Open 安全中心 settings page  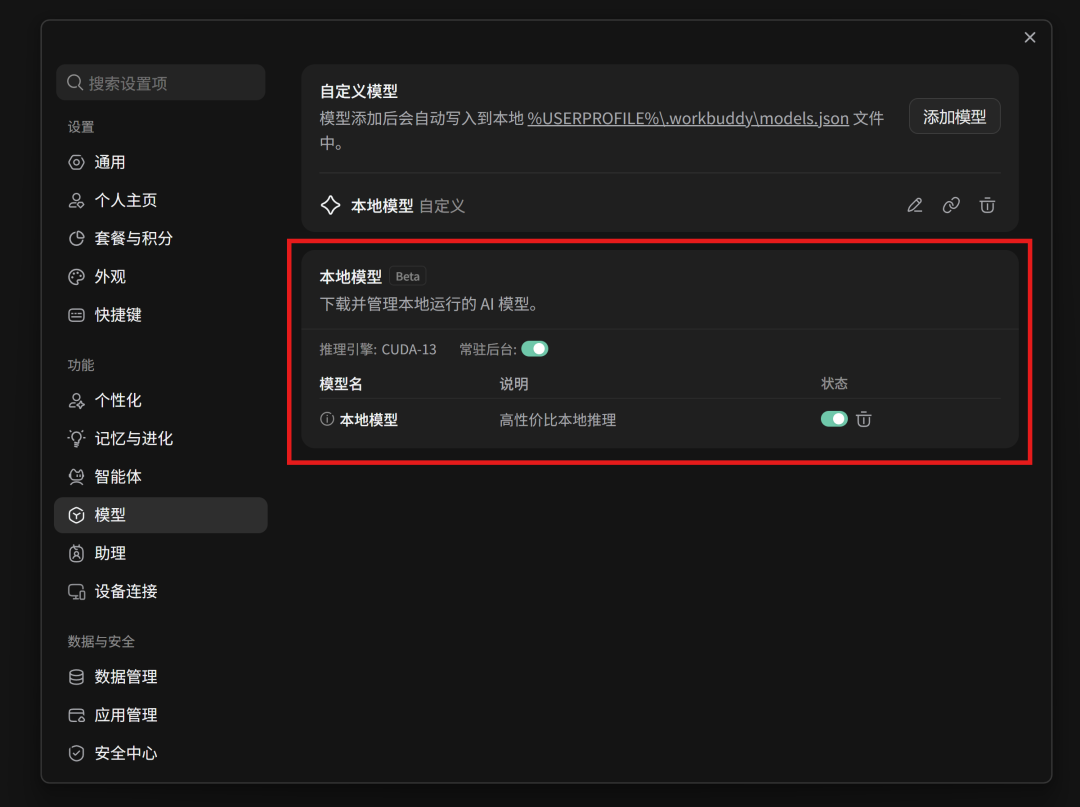point(160,753)
